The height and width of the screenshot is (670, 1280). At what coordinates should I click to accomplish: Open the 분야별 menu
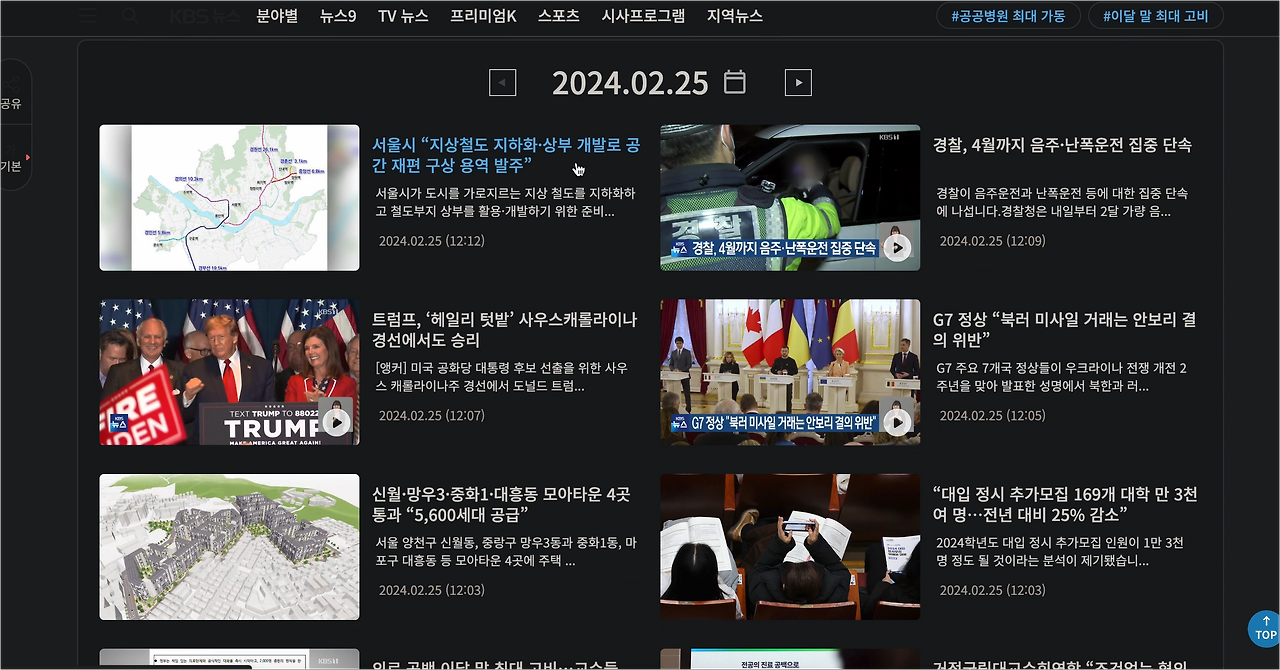[x=277, y=16]
